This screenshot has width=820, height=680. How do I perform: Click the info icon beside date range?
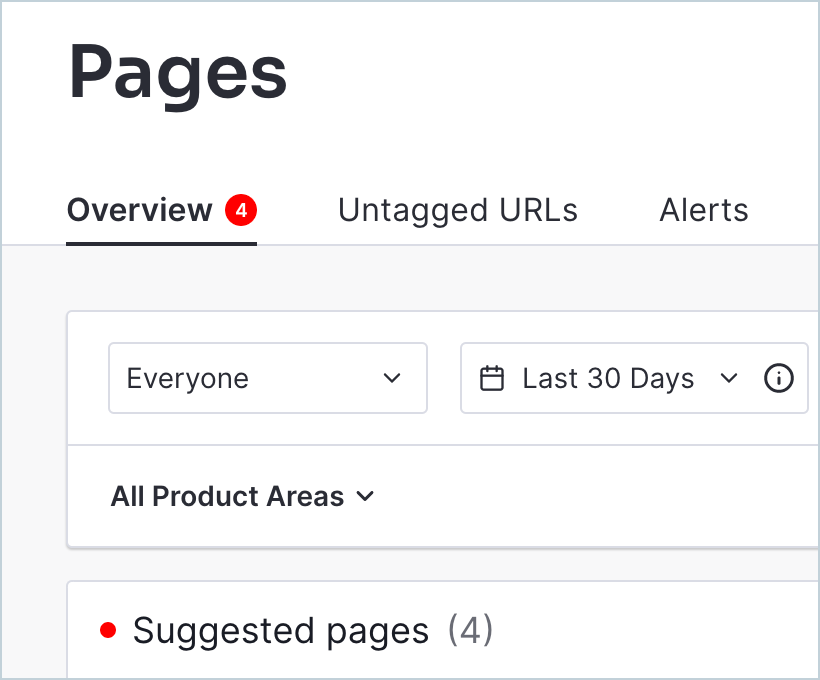tap(778, 379)
